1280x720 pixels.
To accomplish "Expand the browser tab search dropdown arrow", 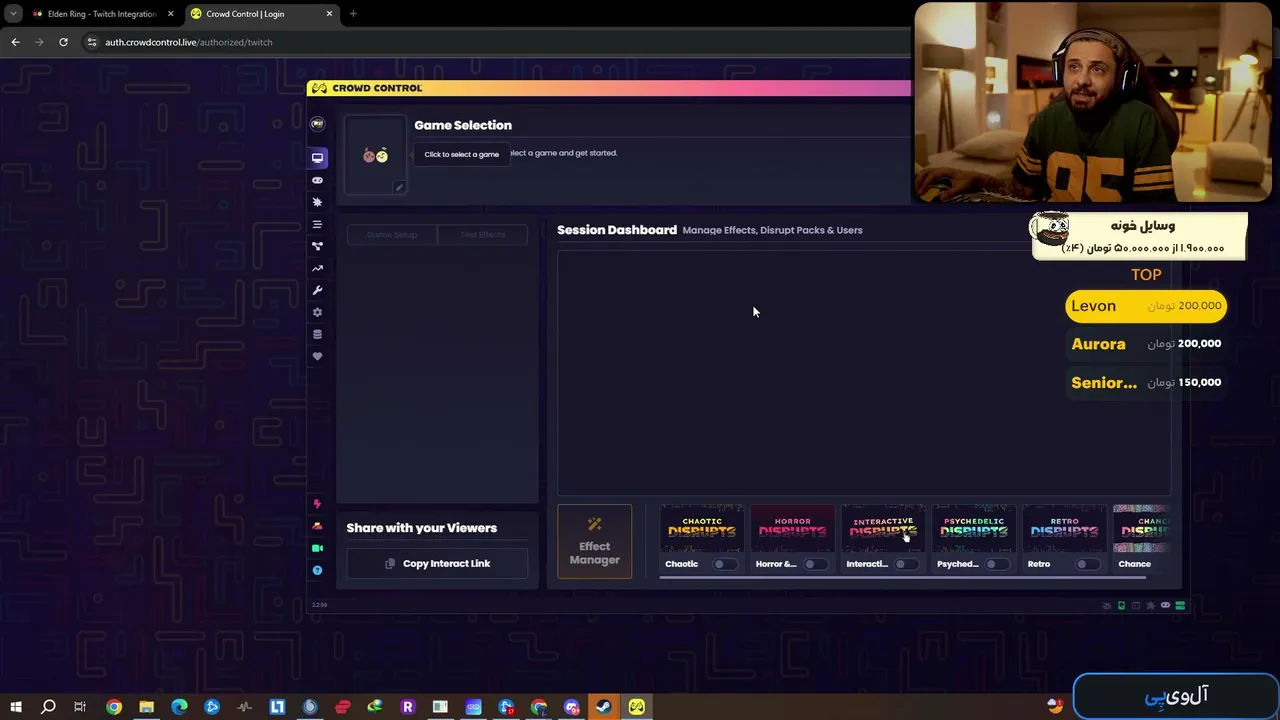I will click(13, 14).
